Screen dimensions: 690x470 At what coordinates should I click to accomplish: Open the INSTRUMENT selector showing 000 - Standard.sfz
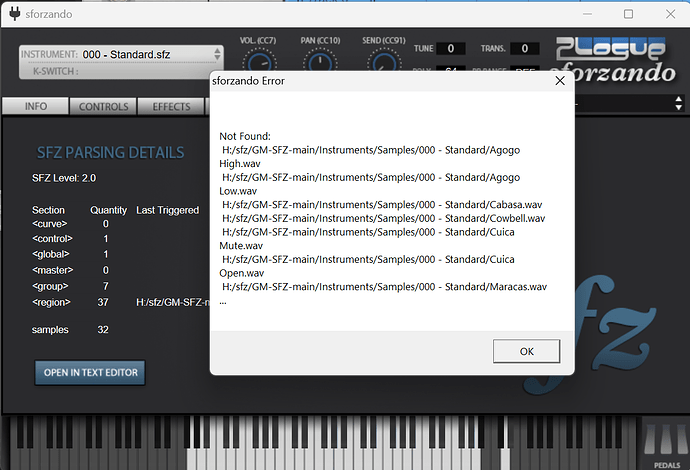pos(121,55)
